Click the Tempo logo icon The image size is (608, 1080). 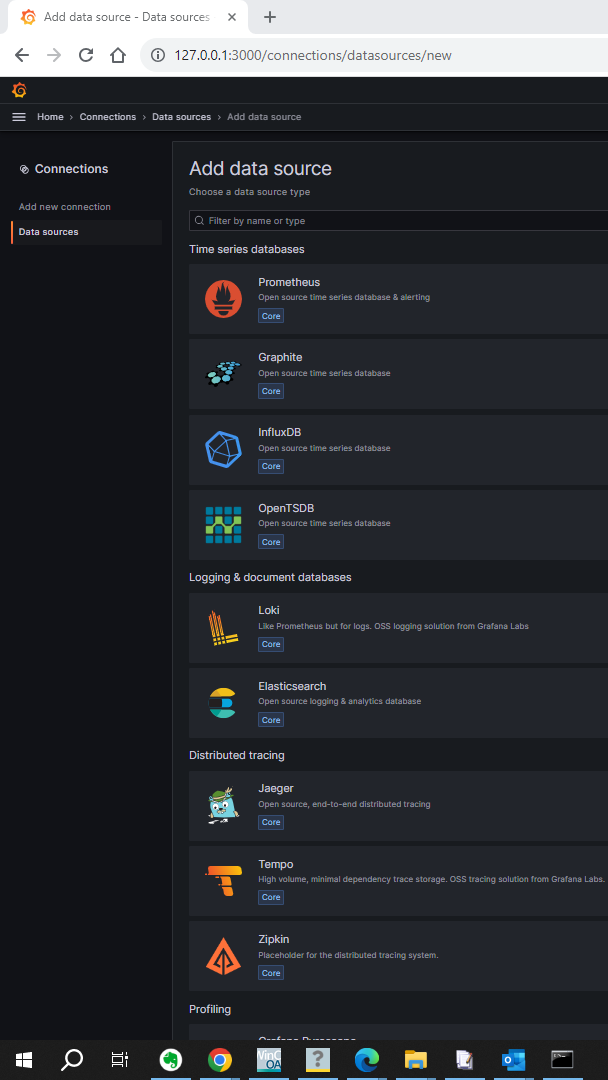(223, 880)
